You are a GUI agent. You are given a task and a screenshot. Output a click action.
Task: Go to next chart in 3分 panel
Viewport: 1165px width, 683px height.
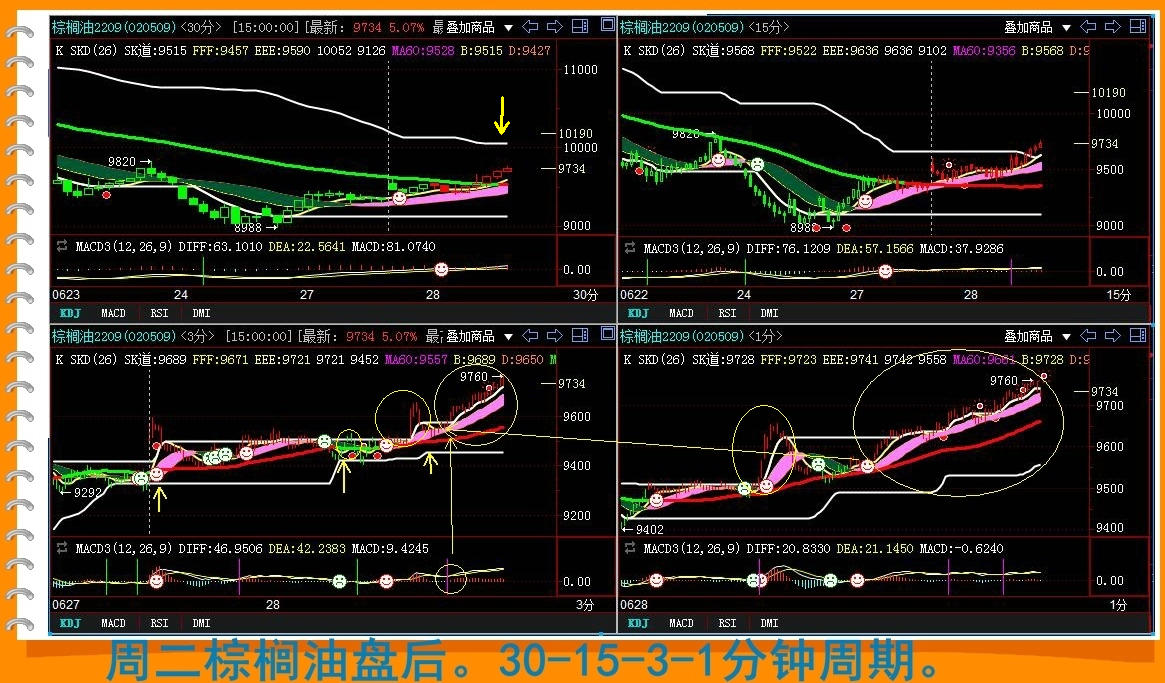[x=555, y=336]
